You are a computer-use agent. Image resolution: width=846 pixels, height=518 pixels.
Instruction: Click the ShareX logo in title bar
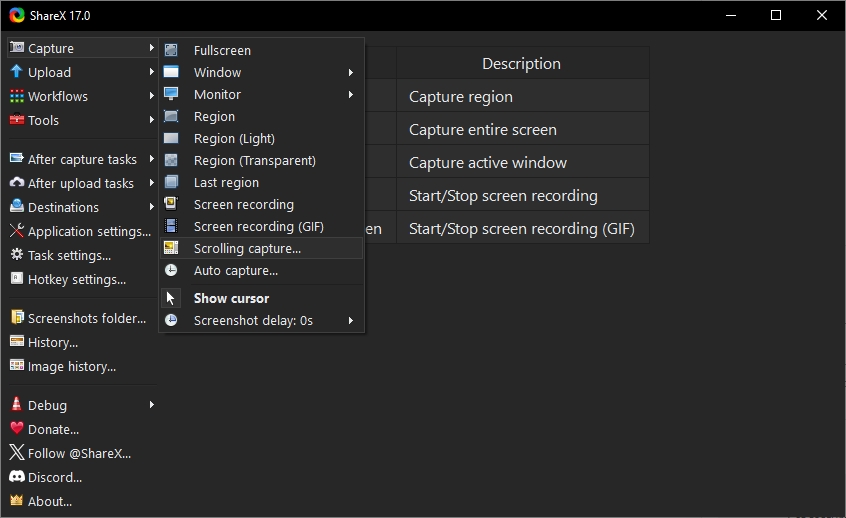point(17,15)
